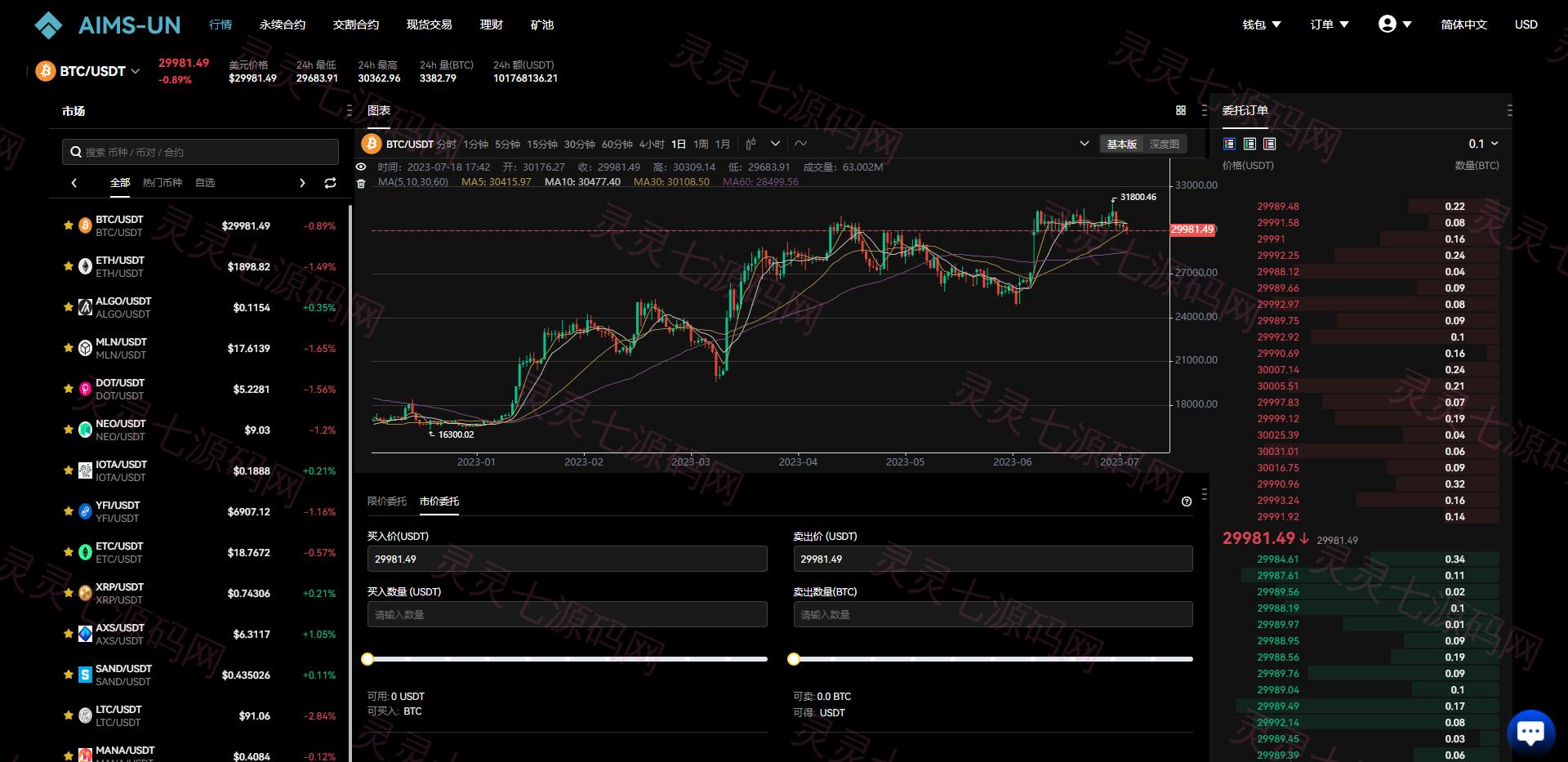Viewport: 1568px width, 762px height.
Task: Switch to 限价委托 limit order tab
Action: [x=387, y=501]
